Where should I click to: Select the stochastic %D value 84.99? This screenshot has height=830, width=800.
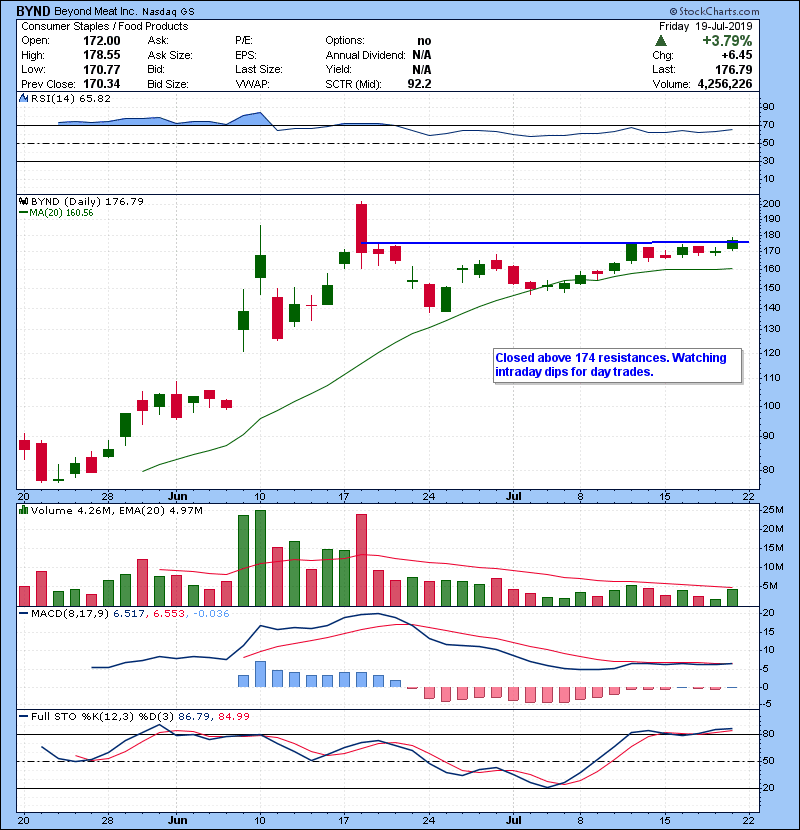233,716
